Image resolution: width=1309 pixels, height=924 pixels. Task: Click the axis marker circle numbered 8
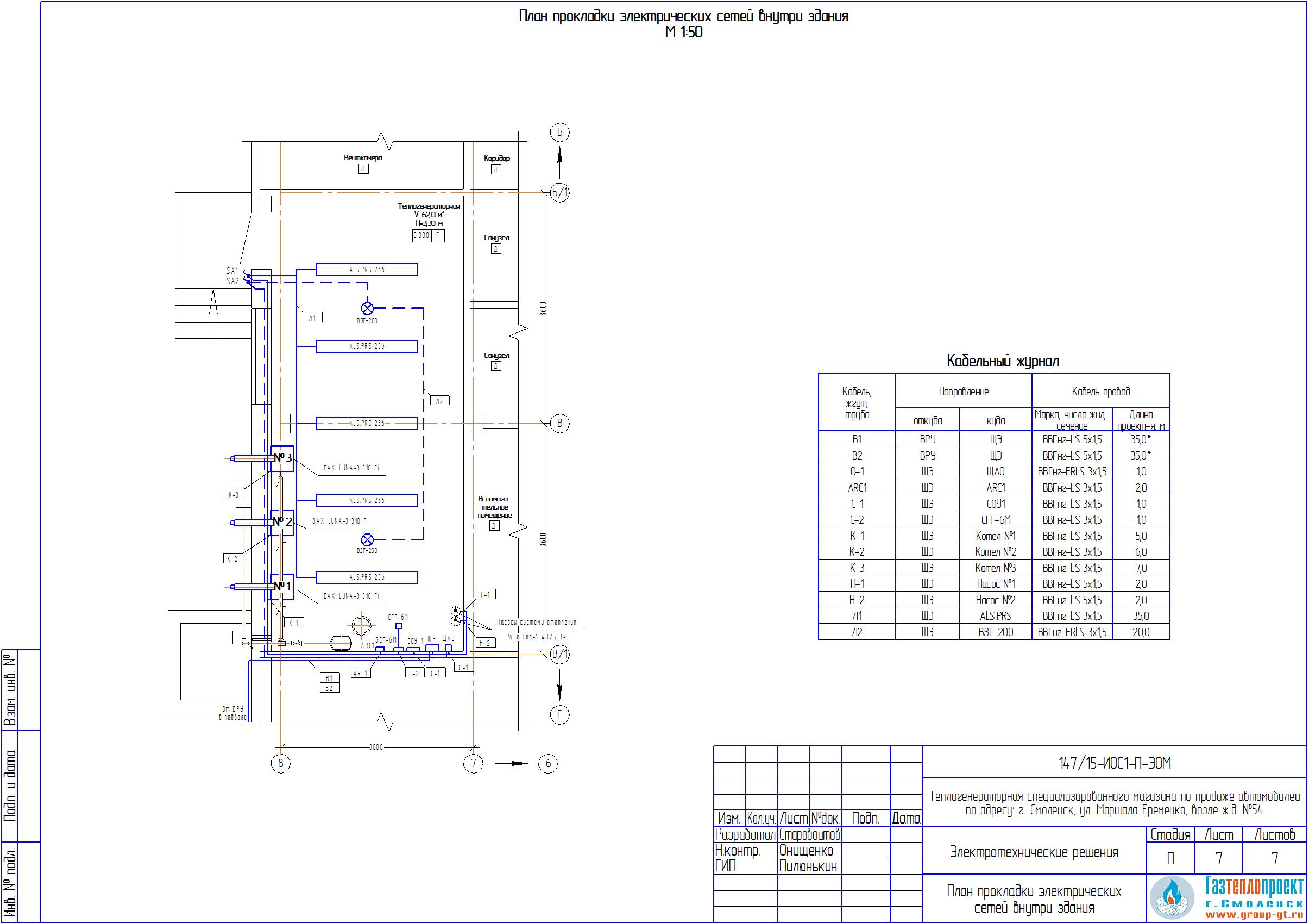[280, 763]
